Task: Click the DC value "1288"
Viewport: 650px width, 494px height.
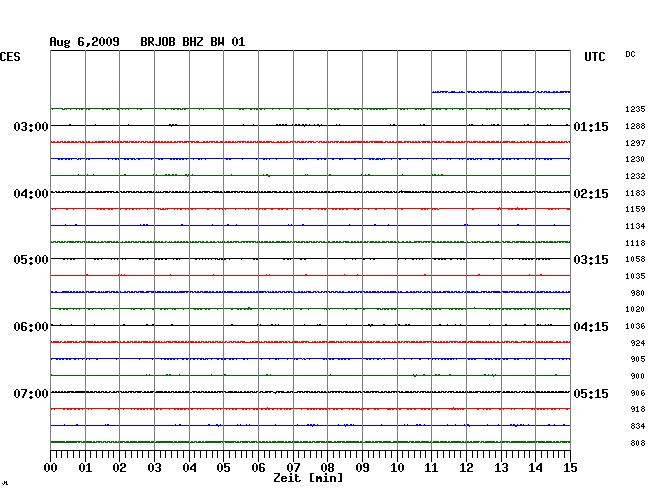Action: 635,126
